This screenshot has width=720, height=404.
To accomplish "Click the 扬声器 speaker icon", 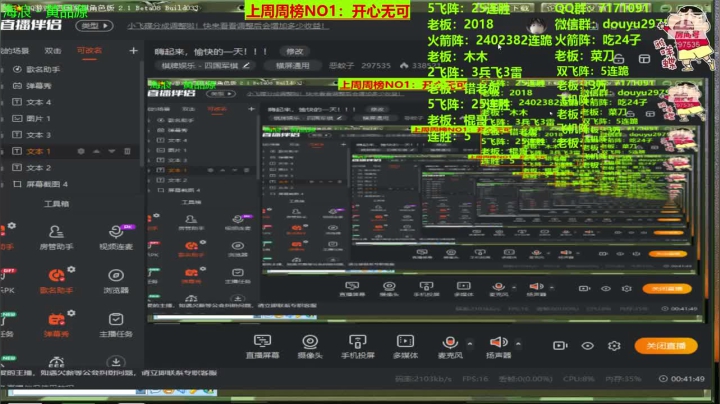I will (498, 342).
